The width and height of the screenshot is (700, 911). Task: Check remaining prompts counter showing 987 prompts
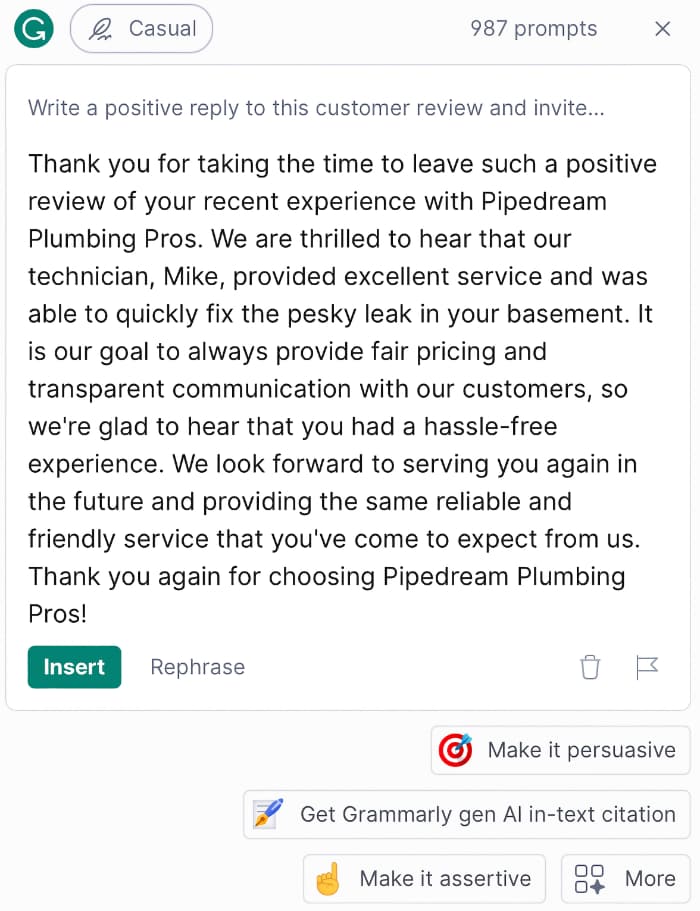click(x=533, y=29)
